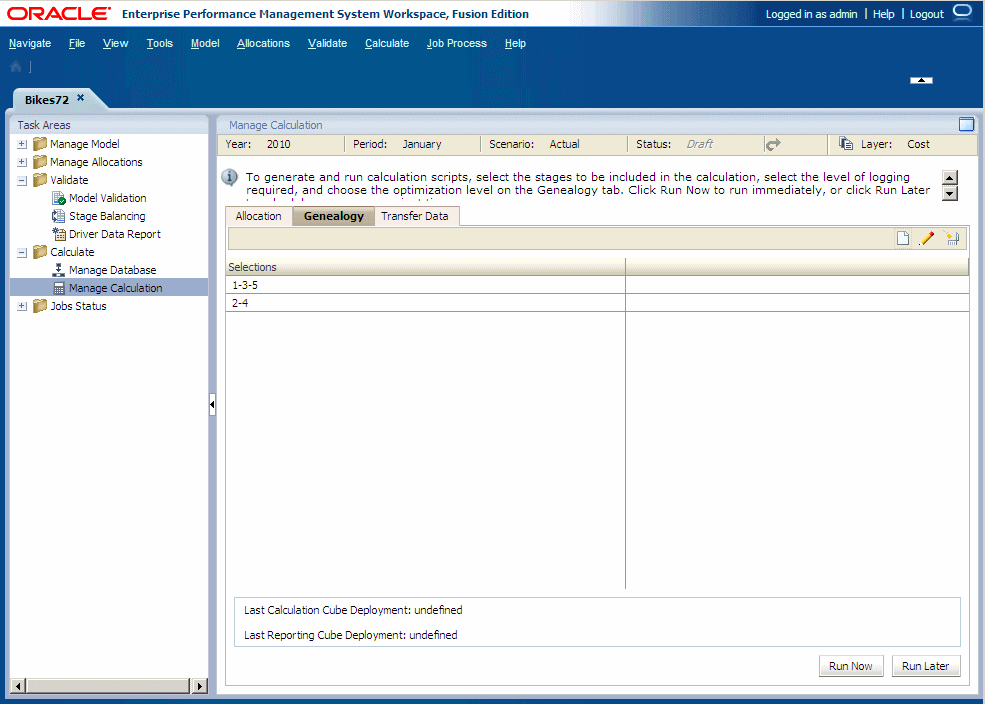The height and width of the screenshot is (704, 985).
Task: Expand the Manage Model tree node
Action: (x=22, y=144)
